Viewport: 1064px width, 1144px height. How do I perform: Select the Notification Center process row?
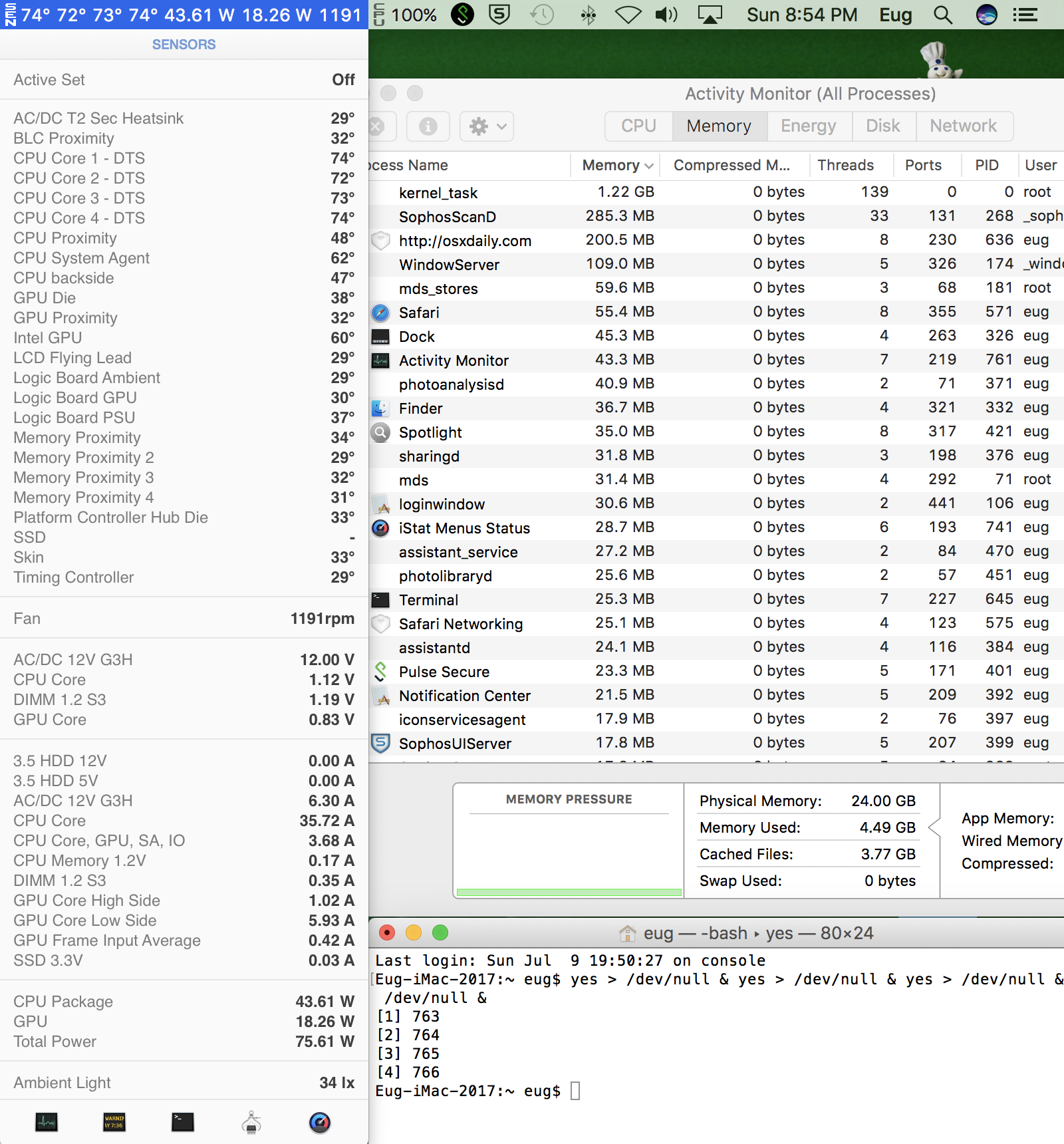[x=716, y=695]
